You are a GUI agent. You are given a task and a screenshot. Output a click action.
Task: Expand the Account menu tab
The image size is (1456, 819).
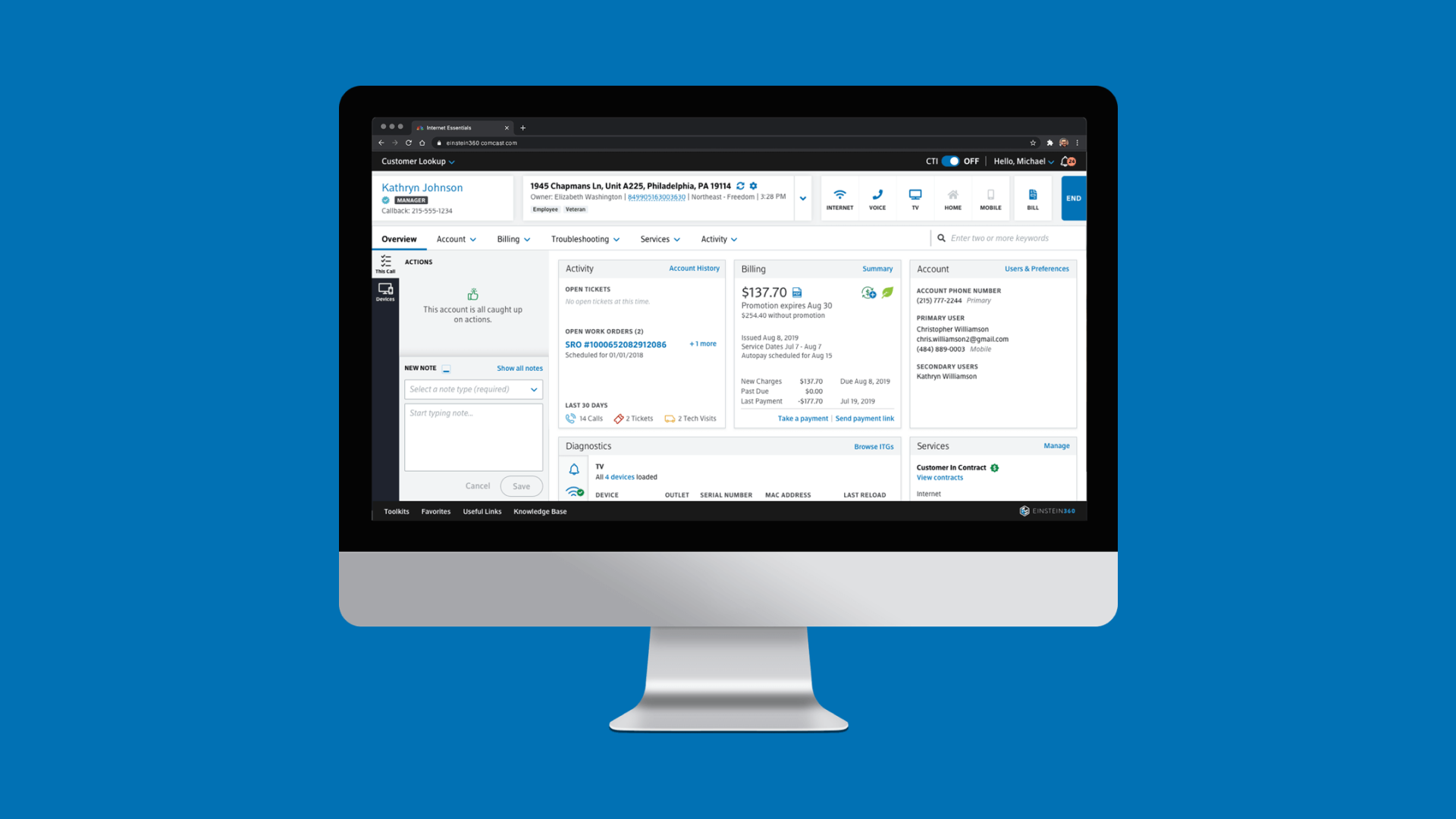(456, 239)
